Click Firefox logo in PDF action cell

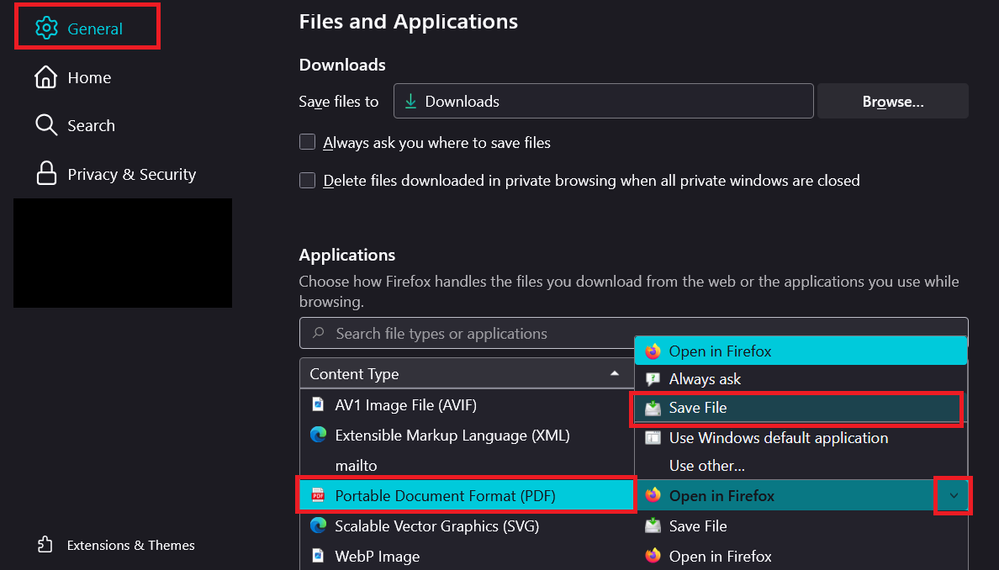point(652,495)
